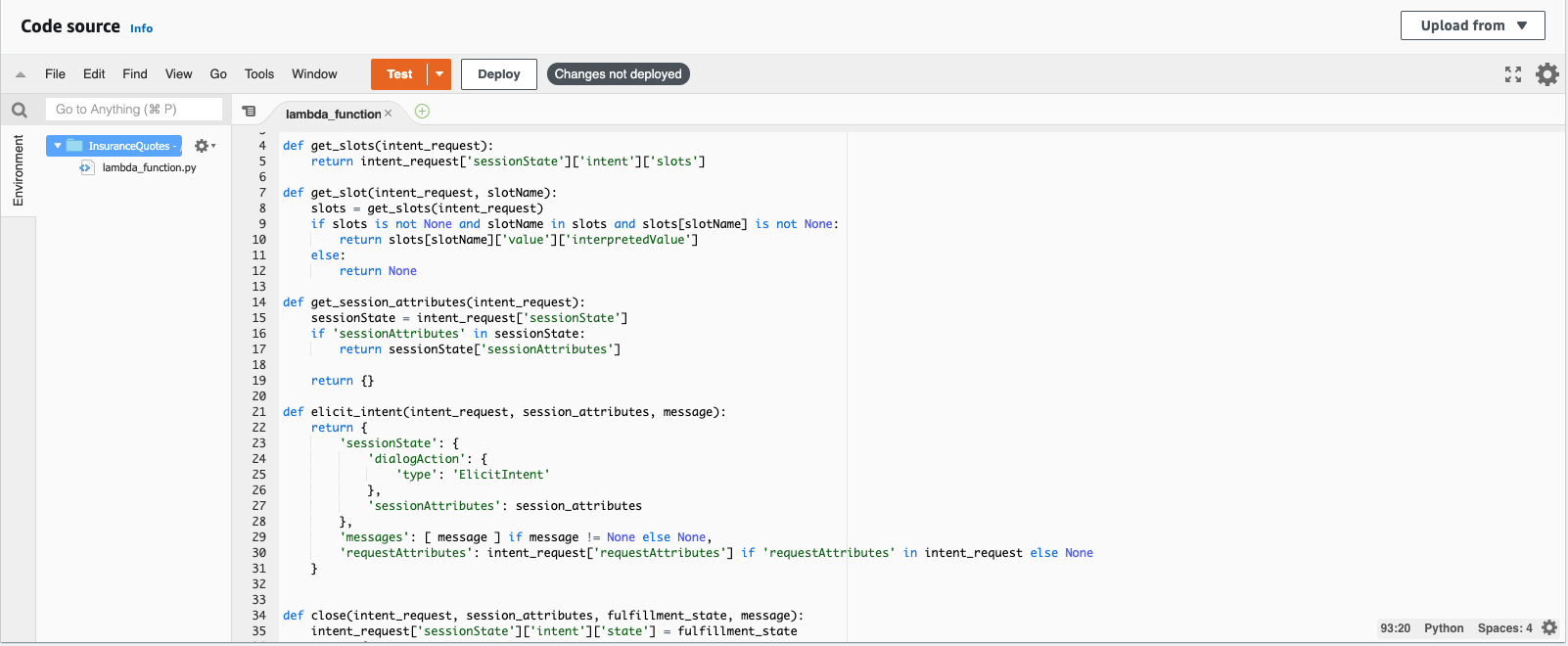Screen dimensions: 1568x646
Task: Open the View menu
Action: pos(179,74)
